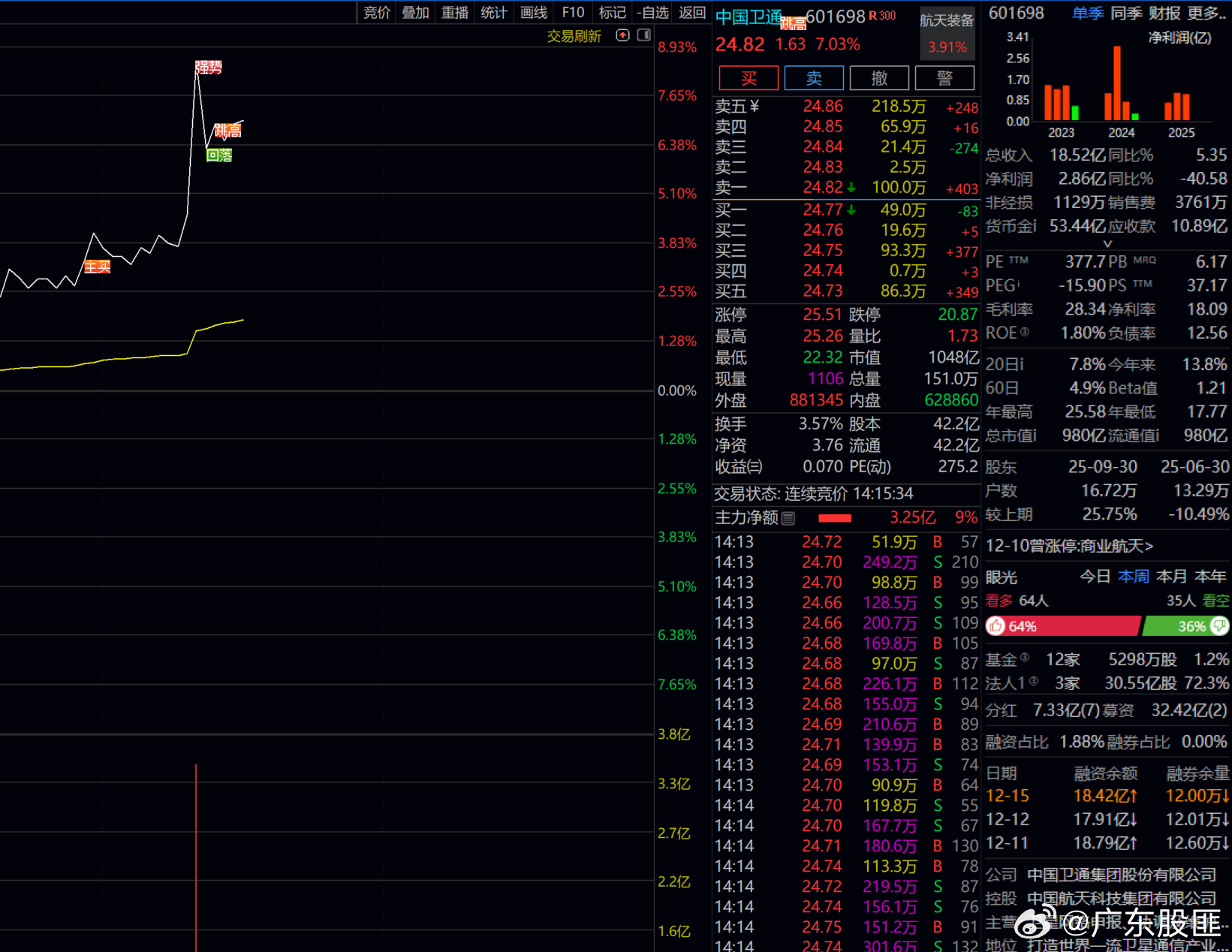Open the 竞价 auction view

click(377, 12)
